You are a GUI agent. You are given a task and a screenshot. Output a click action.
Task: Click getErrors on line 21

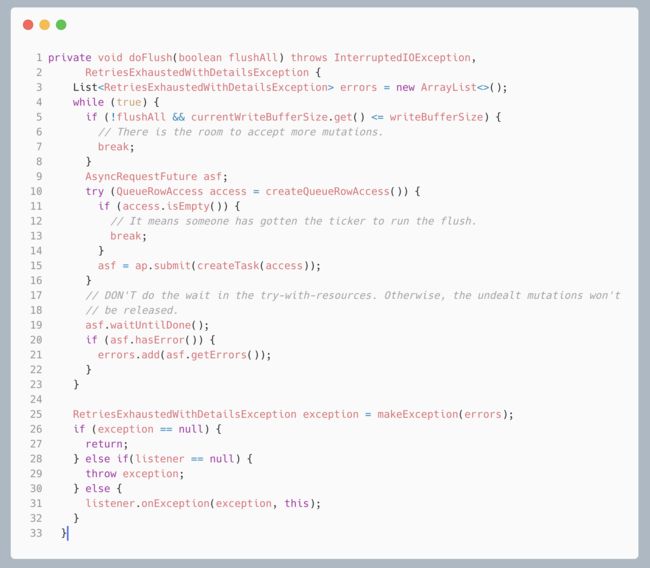219,355
